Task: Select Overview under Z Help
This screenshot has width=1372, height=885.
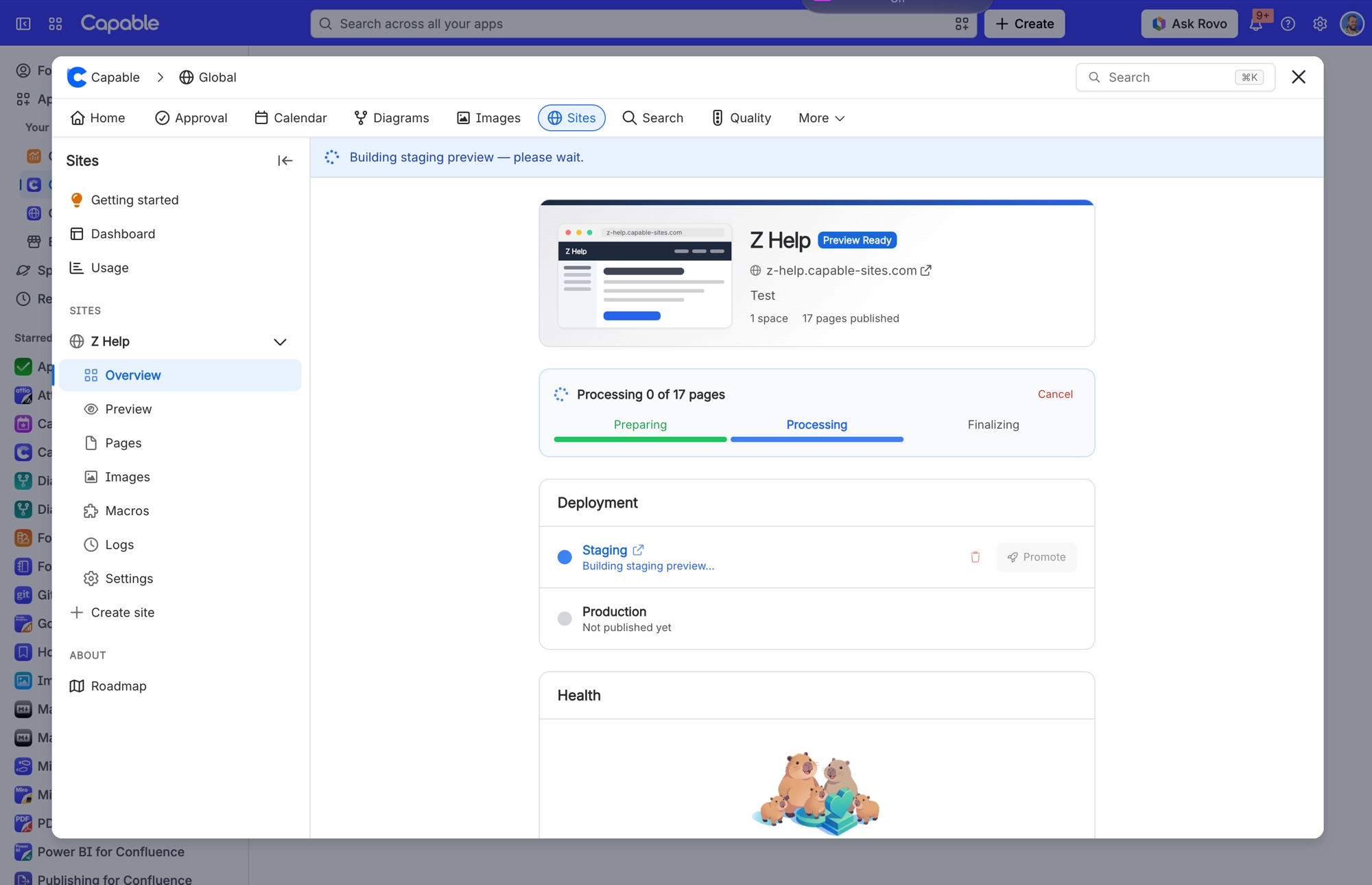Action: pos(180,375)
